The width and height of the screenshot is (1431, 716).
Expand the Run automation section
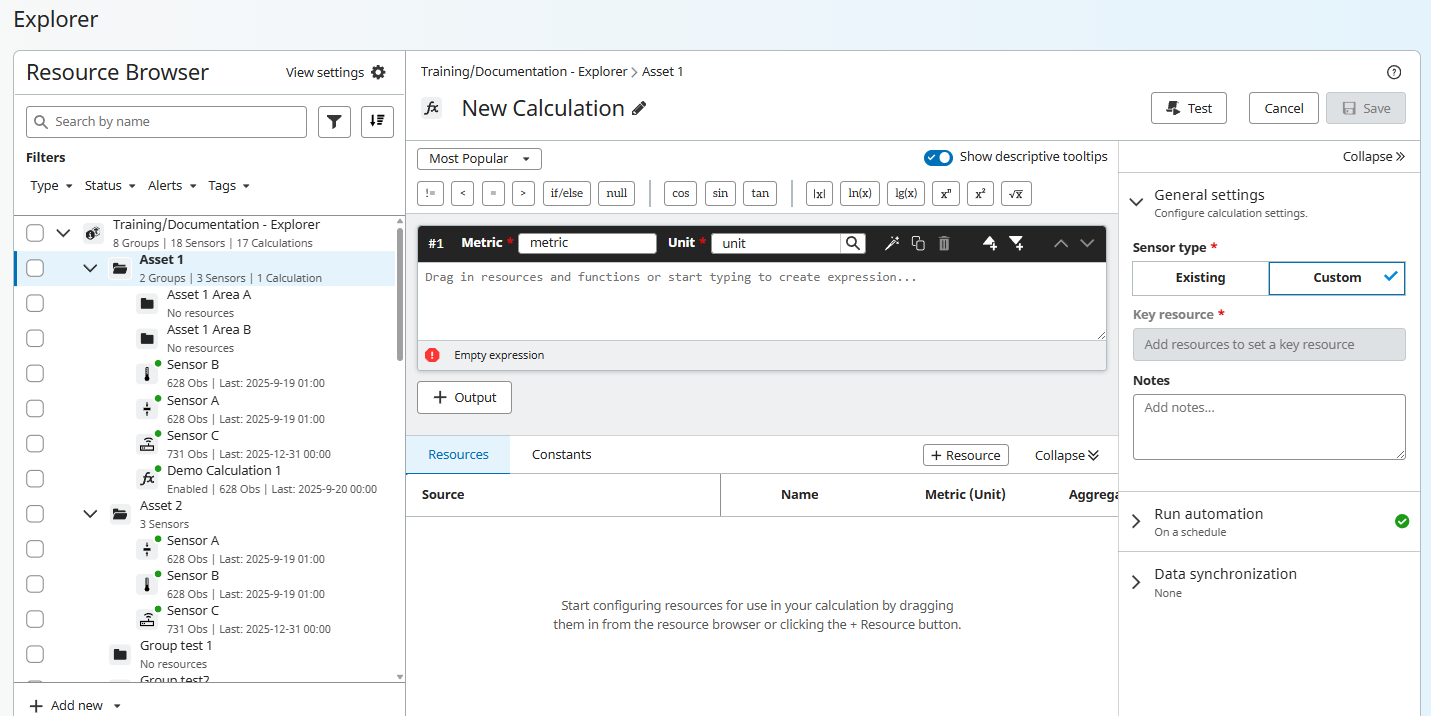(1136, 521)
